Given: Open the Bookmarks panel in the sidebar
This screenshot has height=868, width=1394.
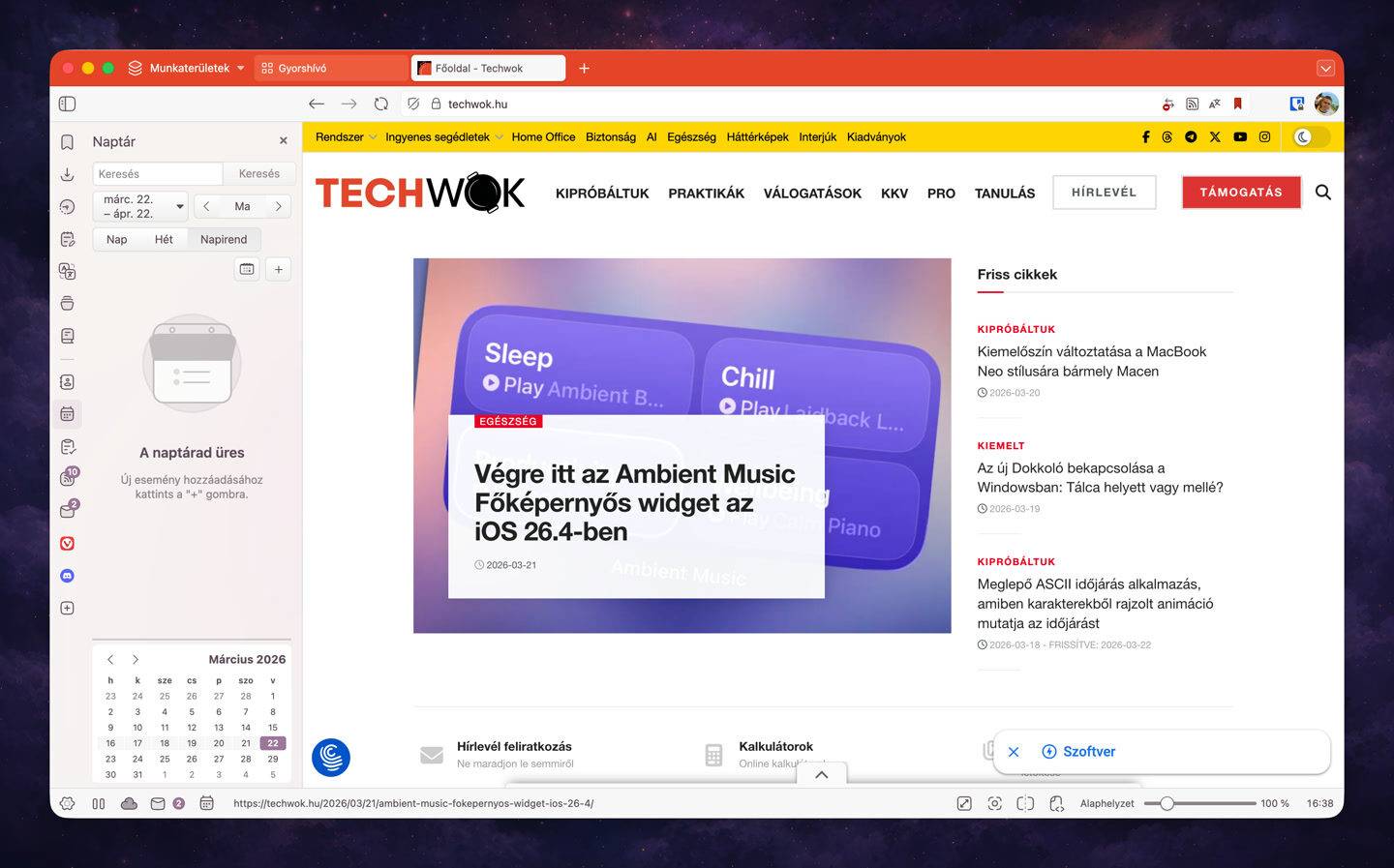Looking at the screenshot, I should click(67, 142).
